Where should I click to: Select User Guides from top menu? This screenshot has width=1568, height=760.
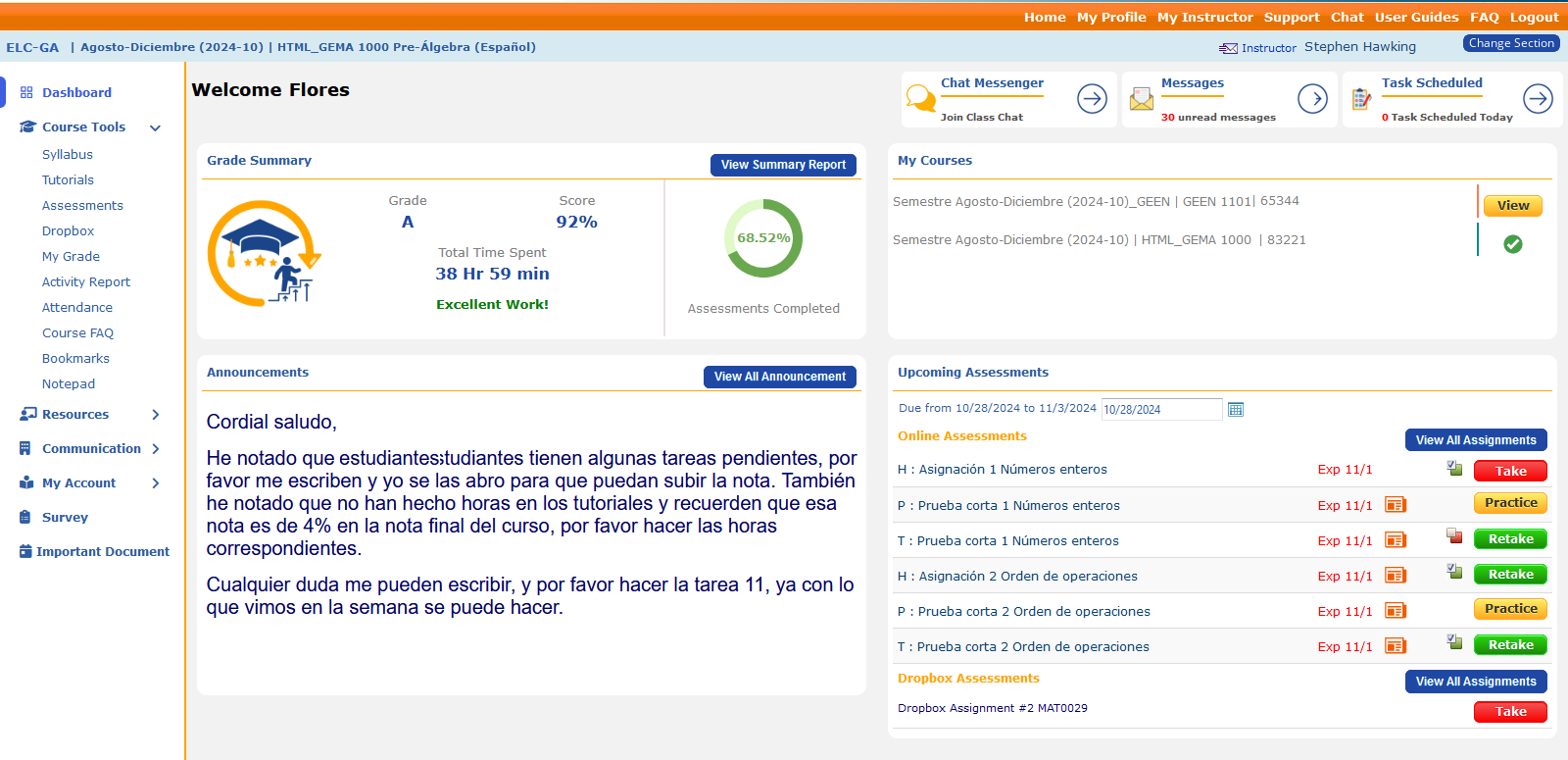pyautogui.click(x=1416, y=17)
